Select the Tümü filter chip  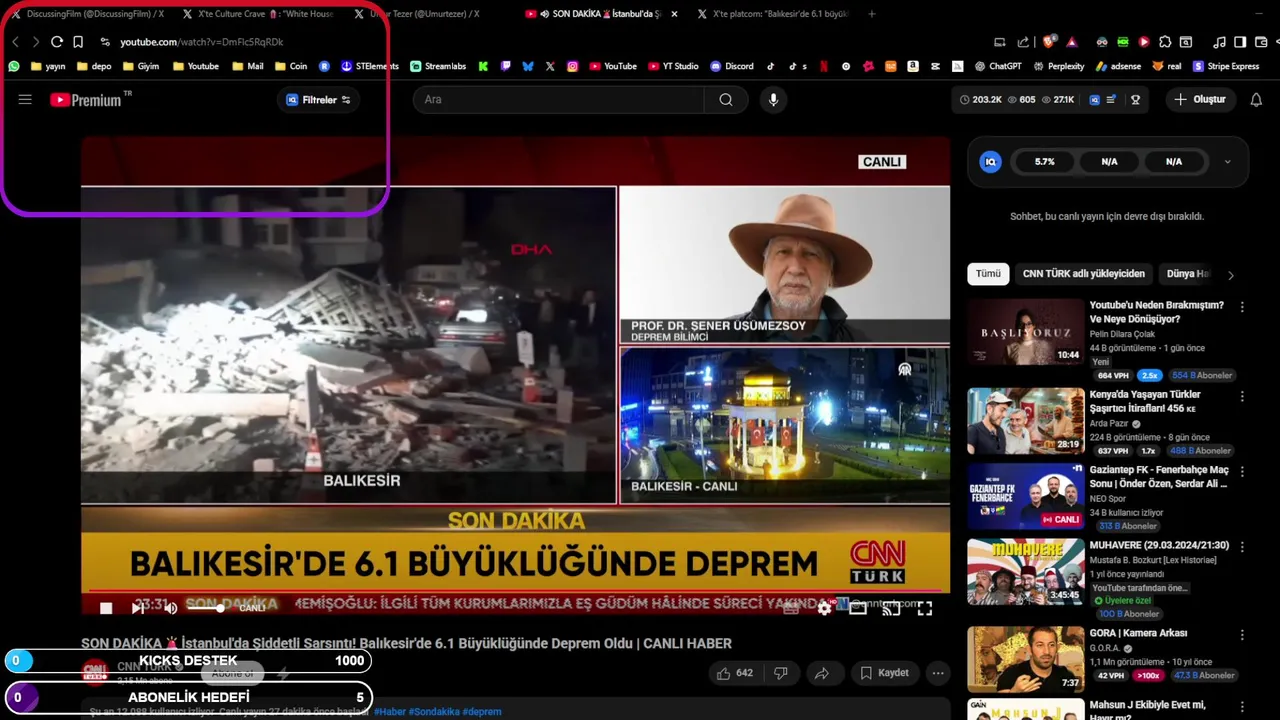[988, 274]
